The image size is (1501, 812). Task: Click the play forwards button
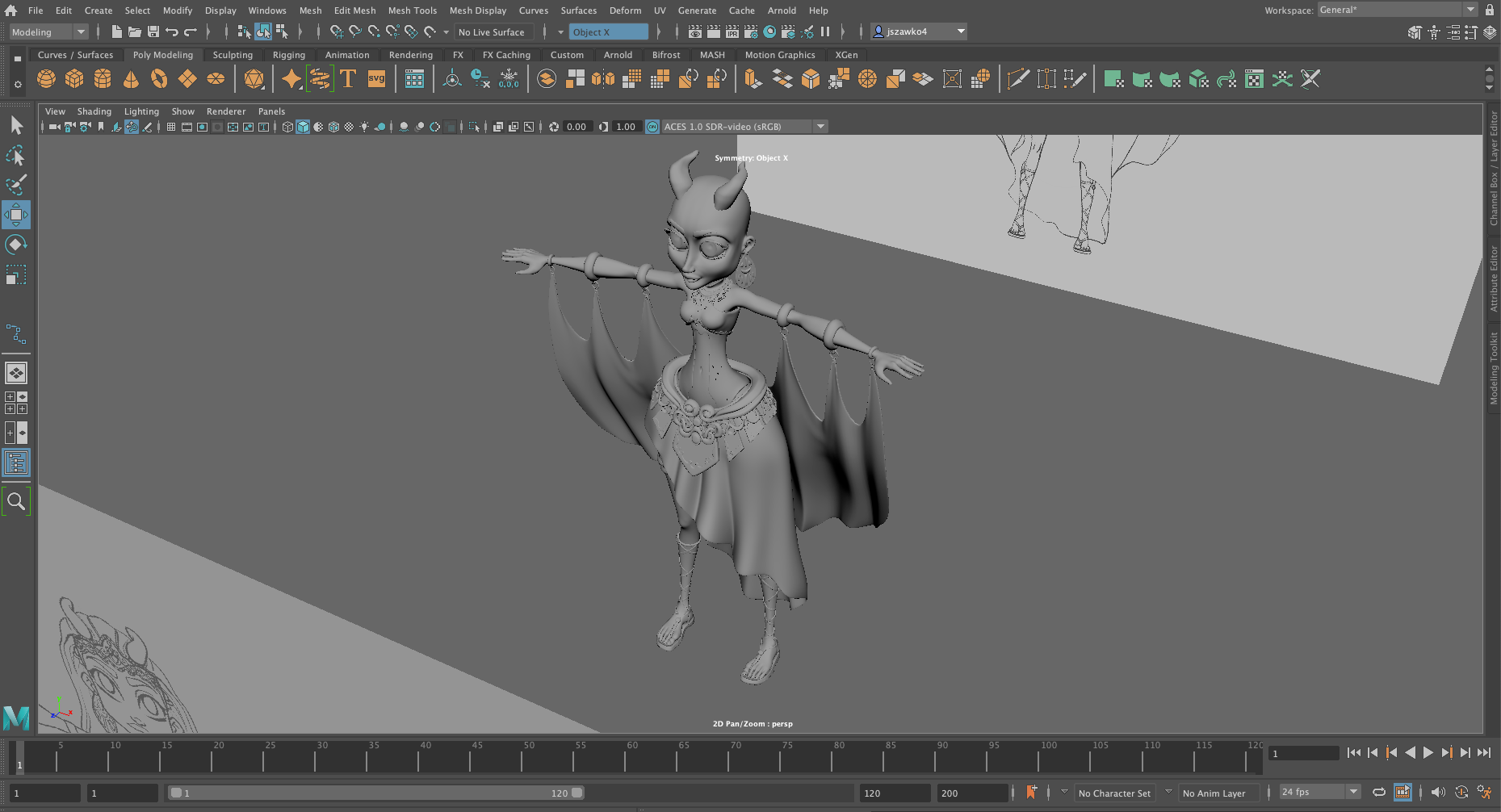pos(1428,753)
